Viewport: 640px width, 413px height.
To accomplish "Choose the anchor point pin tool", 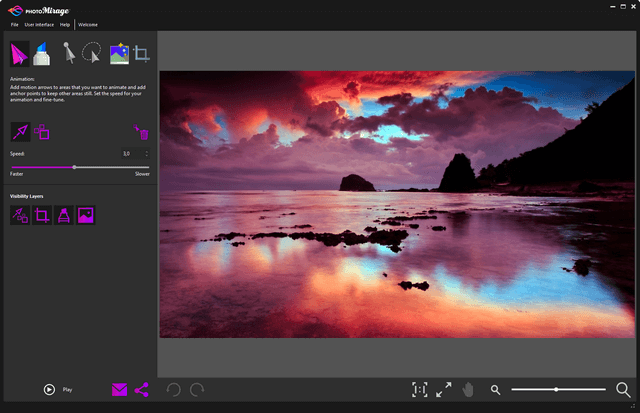I will coord(69,53).
